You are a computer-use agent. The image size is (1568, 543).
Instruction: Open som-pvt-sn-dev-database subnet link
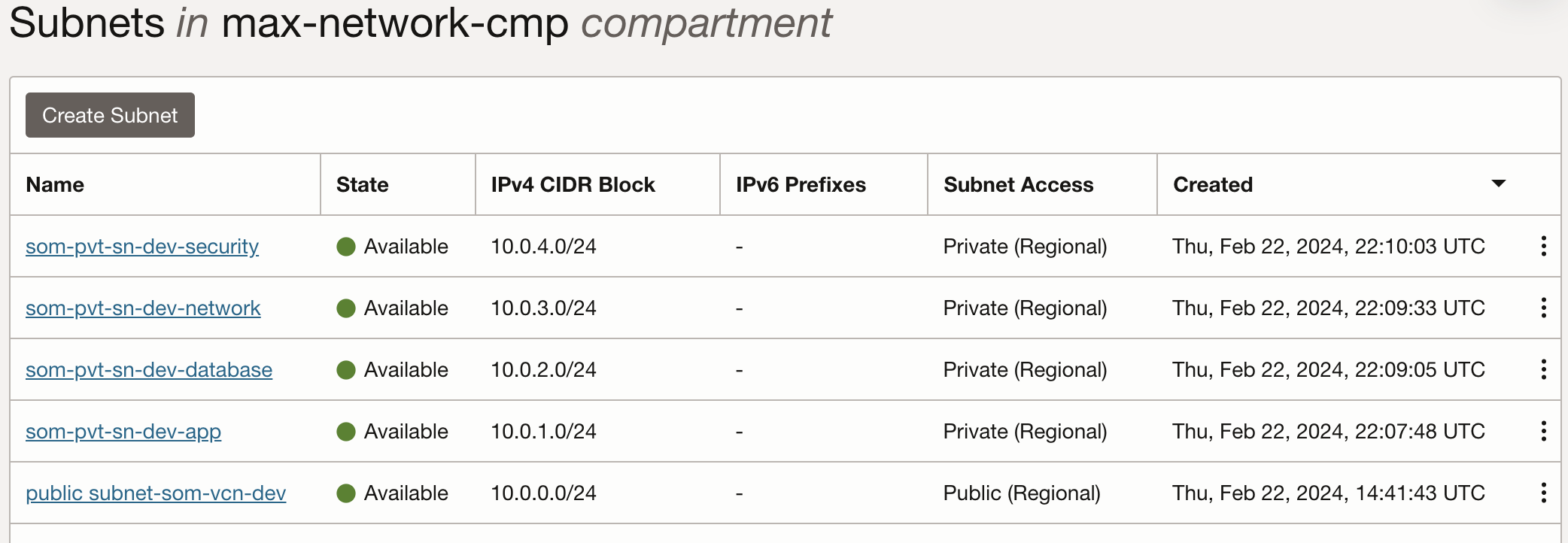[149, 370]
